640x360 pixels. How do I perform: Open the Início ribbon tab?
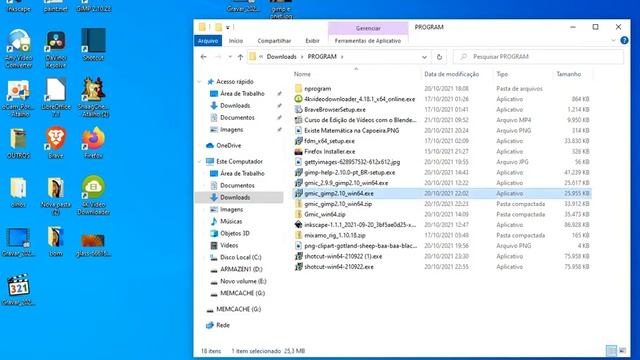point(236,41)
